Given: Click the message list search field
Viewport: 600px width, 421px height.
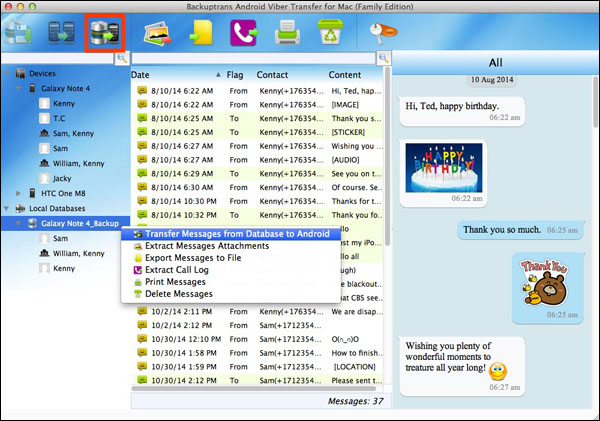Looking at the screenshot, I should (254, 58).
